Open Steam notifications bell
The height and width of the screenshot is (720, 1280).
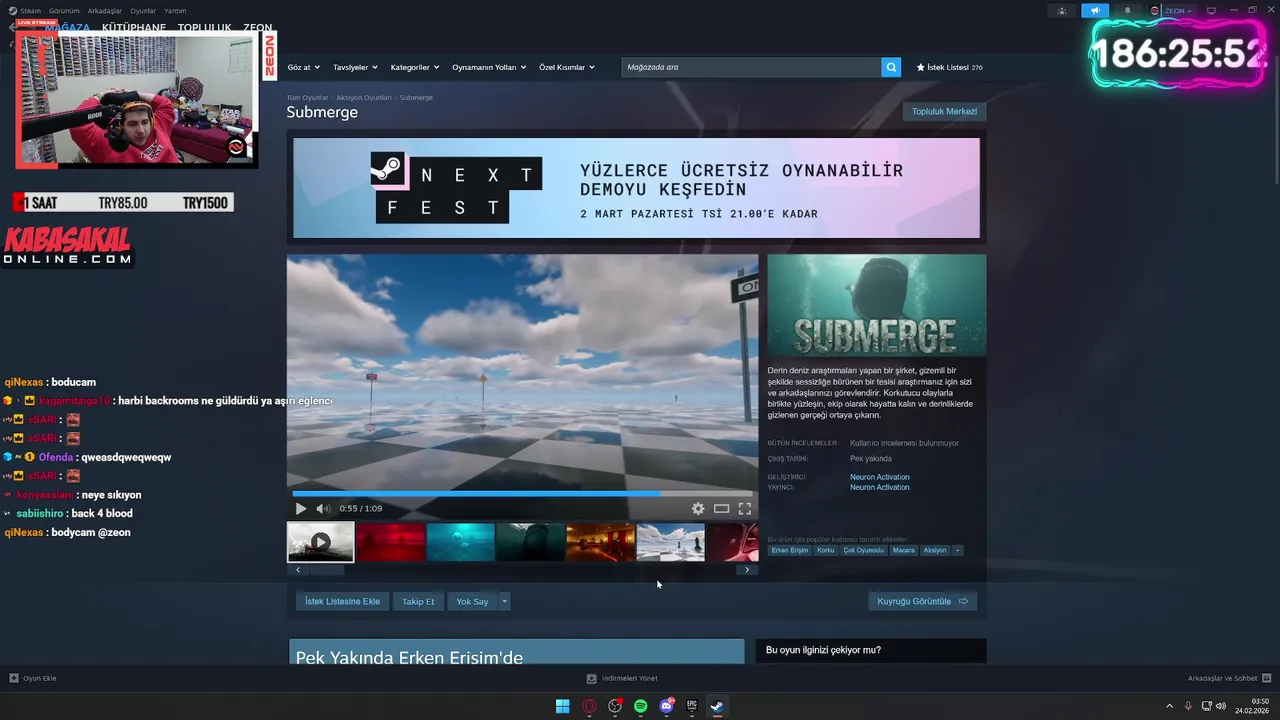tap(1128, 11)
